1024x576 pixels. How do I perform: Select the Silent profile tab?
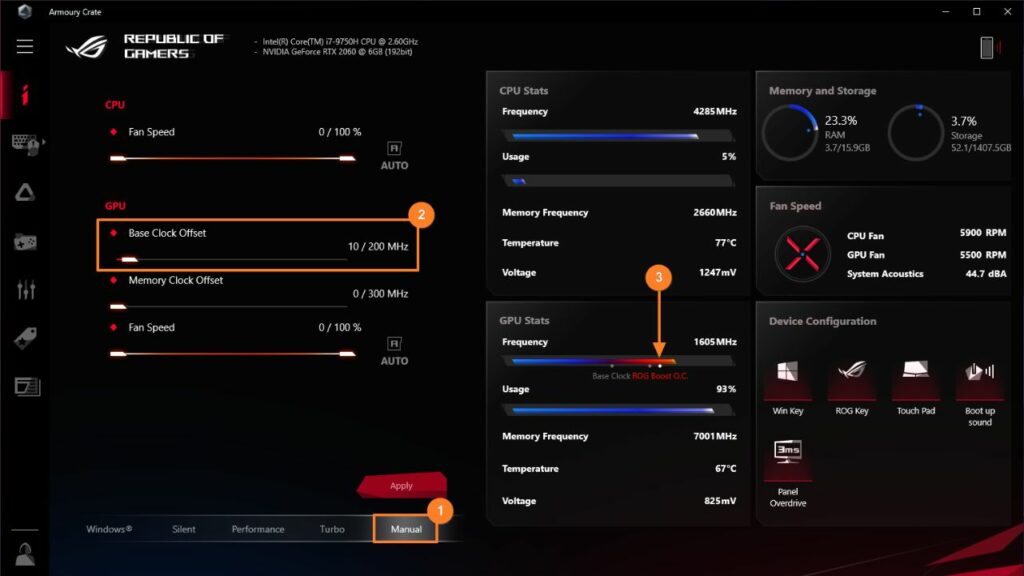click(x=183, y=529)
